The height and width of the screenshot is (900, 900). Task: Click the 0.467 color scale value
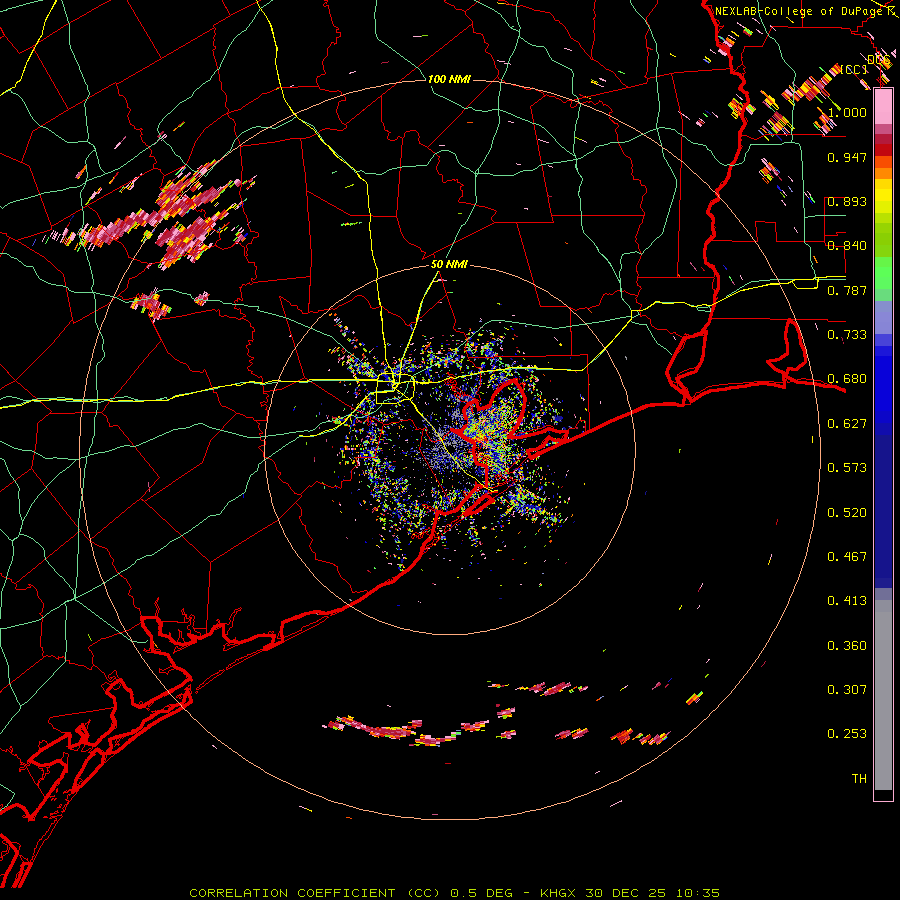(847, 557)
